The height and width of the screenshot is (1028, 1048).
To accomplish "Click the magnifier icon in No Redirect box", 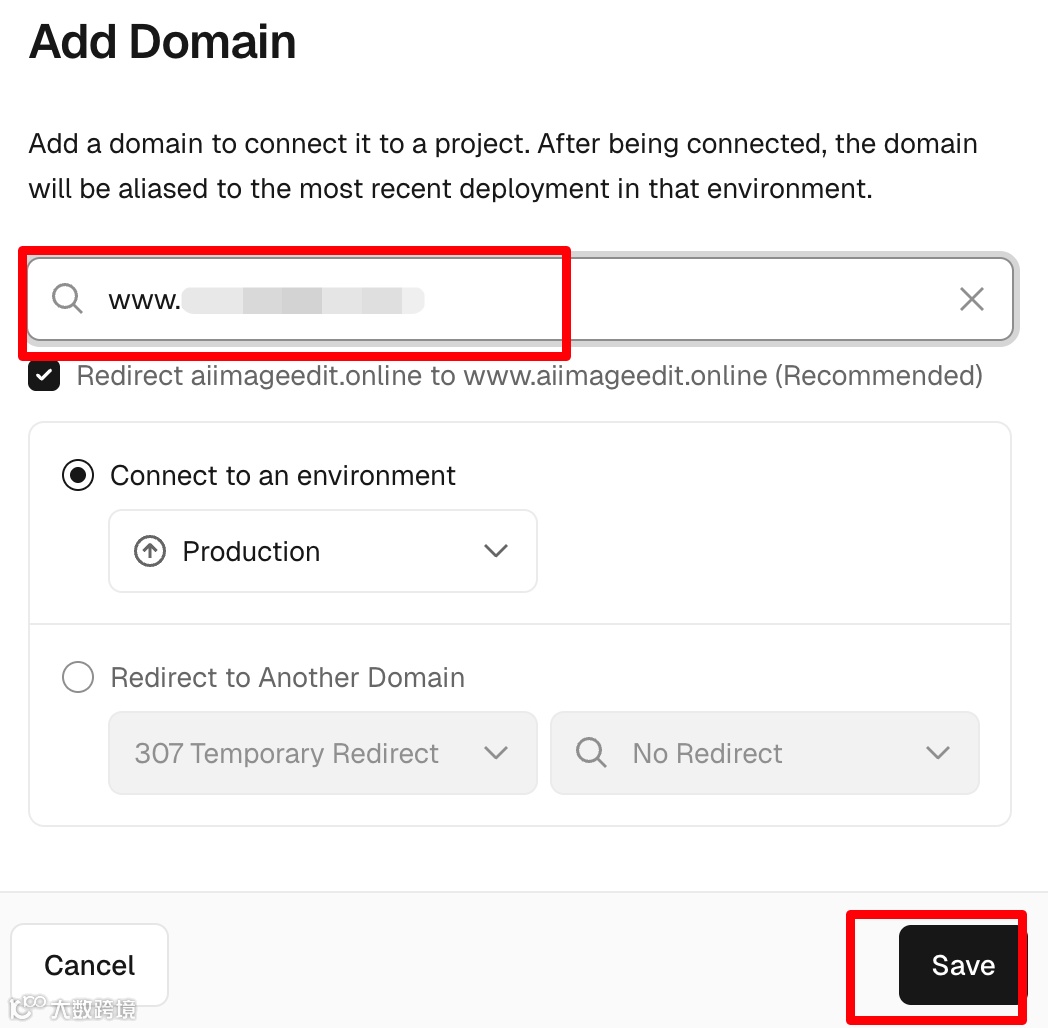I will tap(591, 753).
